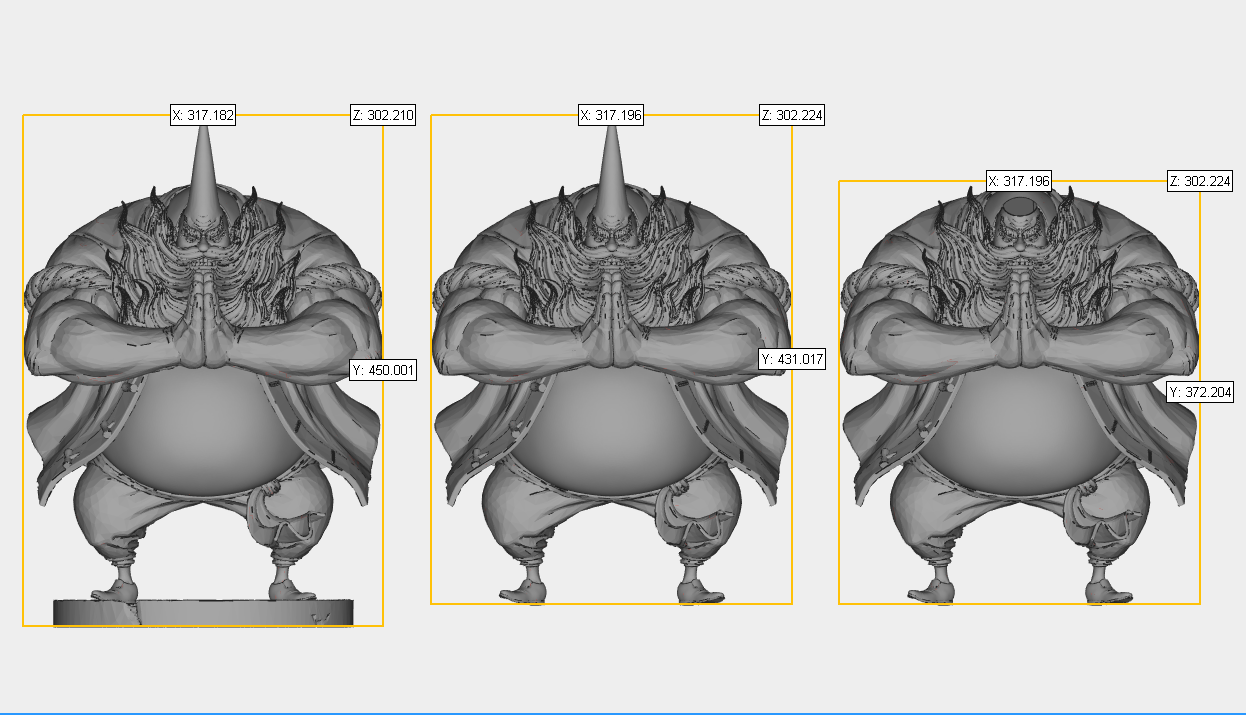Click the cut horn stub on right model
The image size is (1246, 715).
(x=1019, y=207)
